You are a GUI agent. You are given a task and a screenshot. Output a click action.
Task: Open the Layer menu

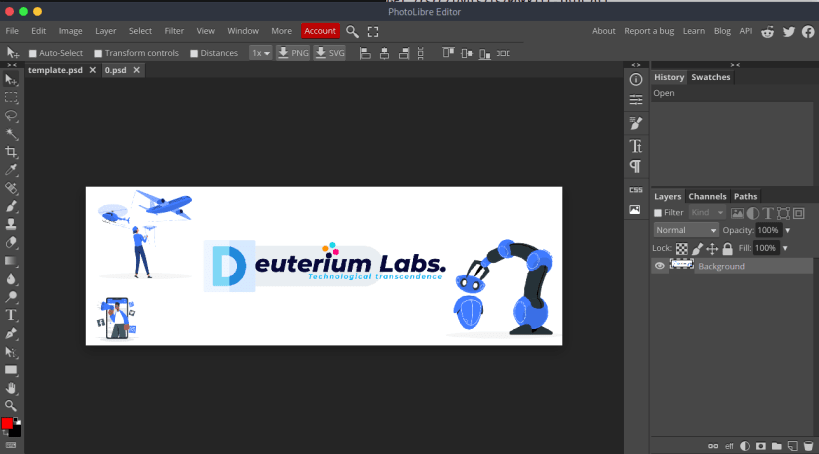[106, 31]
